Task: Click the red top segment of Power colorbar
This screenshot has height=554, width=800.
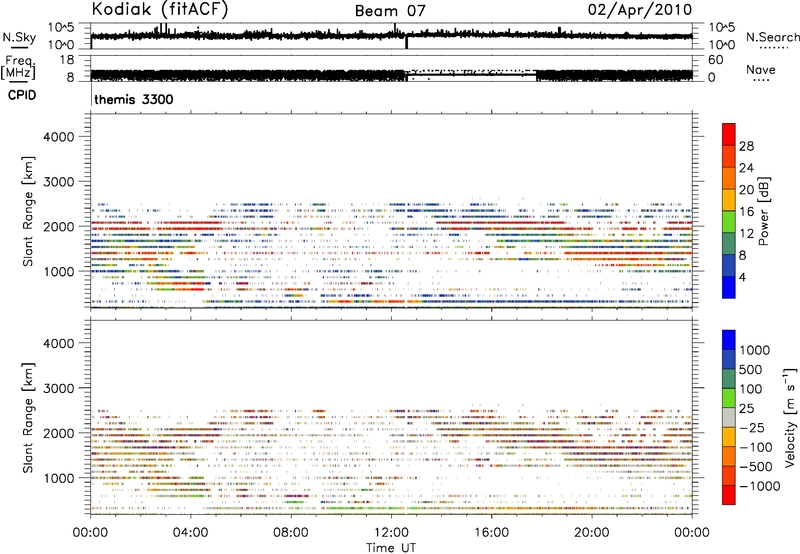Action: pyautogui.click(x=729, y=134)
